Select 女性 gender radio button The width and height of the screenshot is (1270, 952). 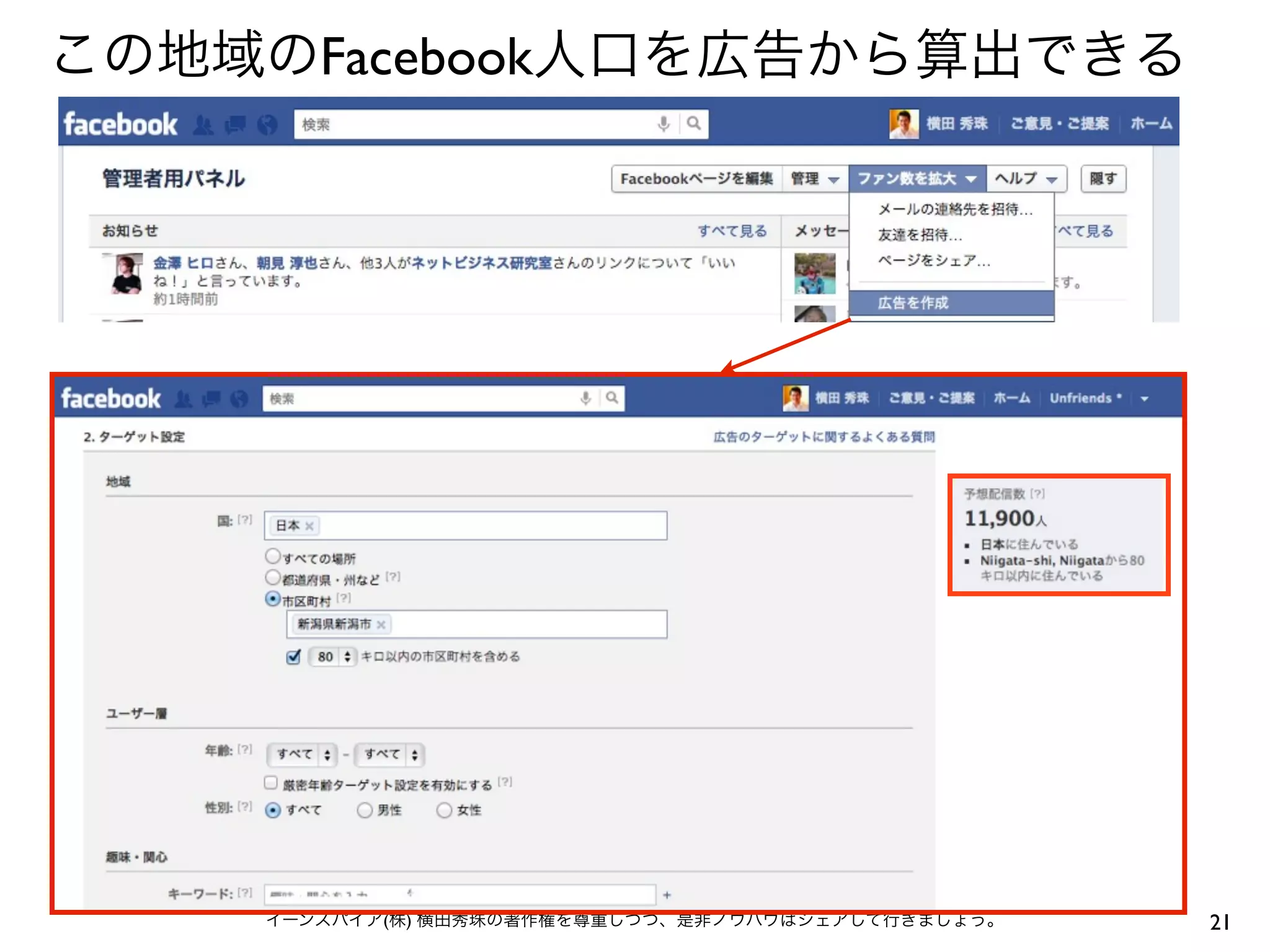pos(444,810)
